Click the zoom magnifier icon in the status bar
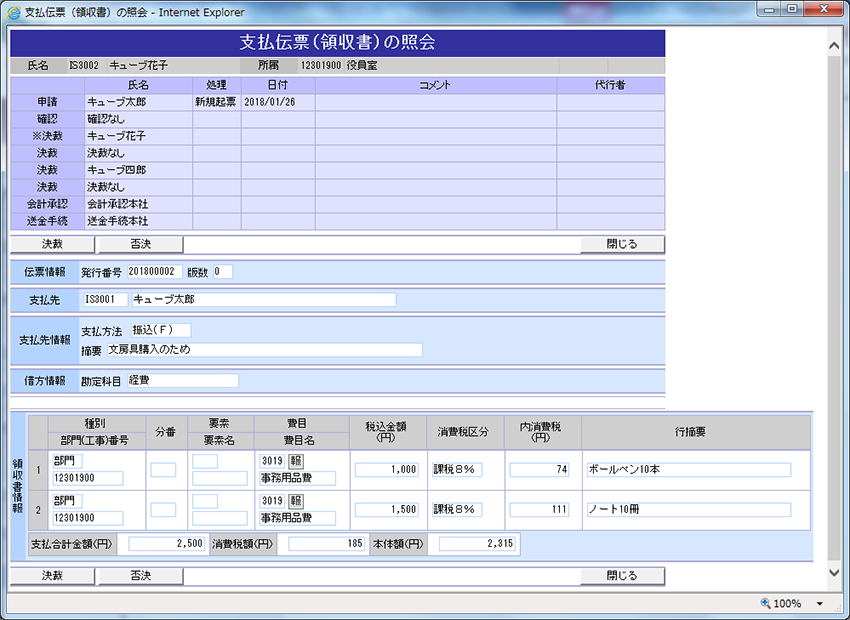 pyautogui.click(x=765, y=603)
